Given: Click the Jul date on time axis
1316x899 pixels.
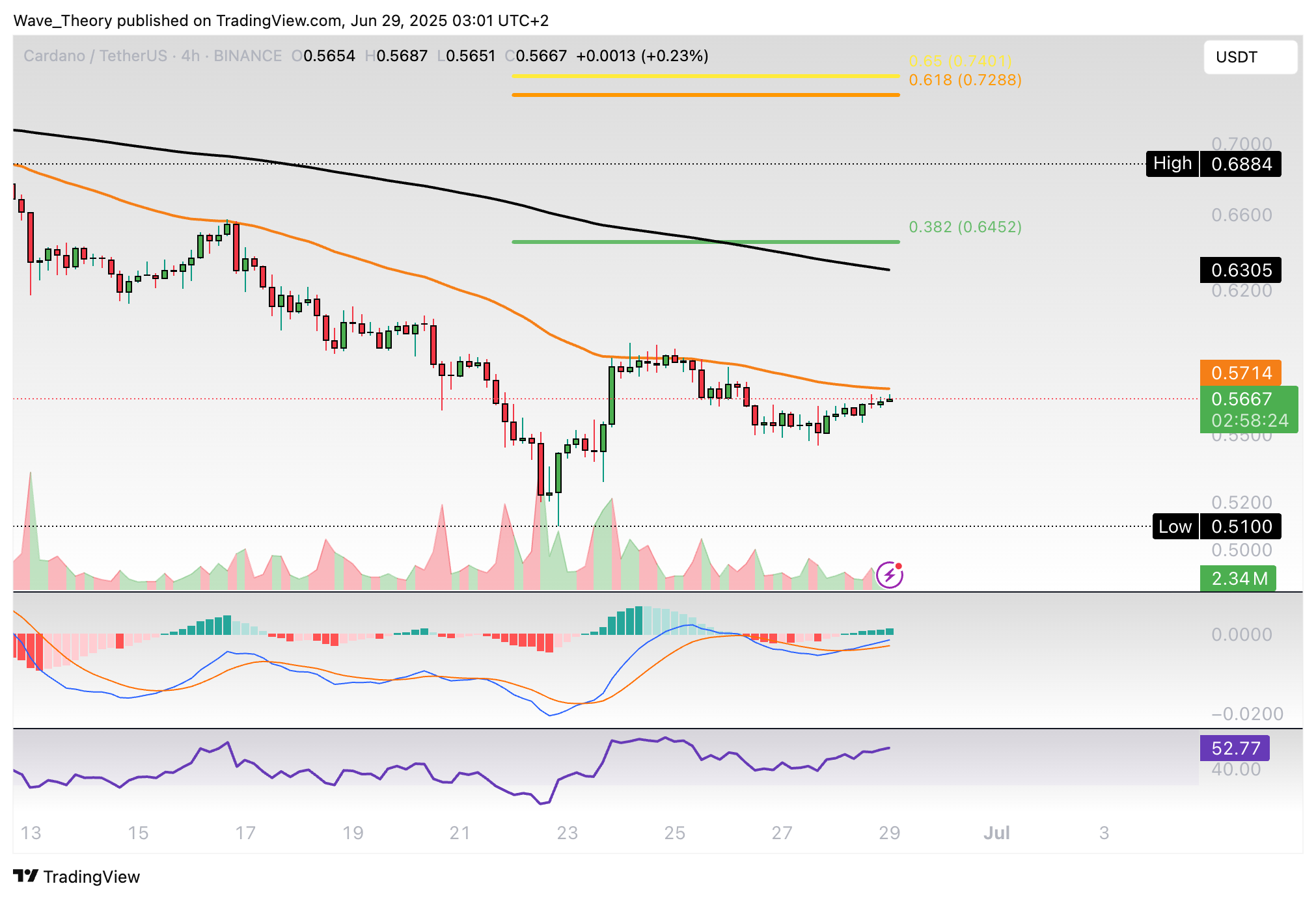Looking at the screenshot, I should pos(996,833).
